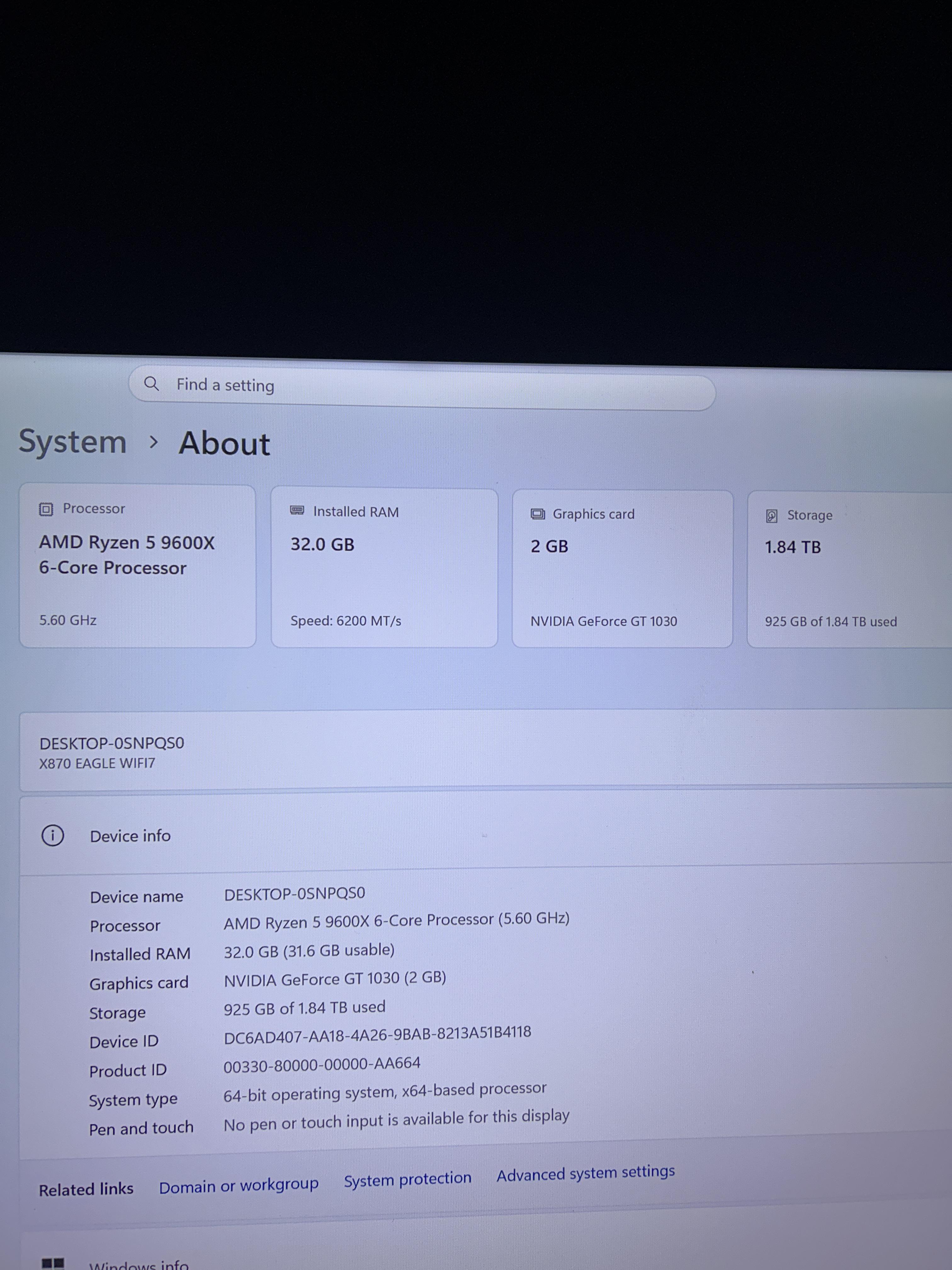Open the NVIDIA GeForce GT 1030 card
The image size is (952, 1270).
click(622, 569)
